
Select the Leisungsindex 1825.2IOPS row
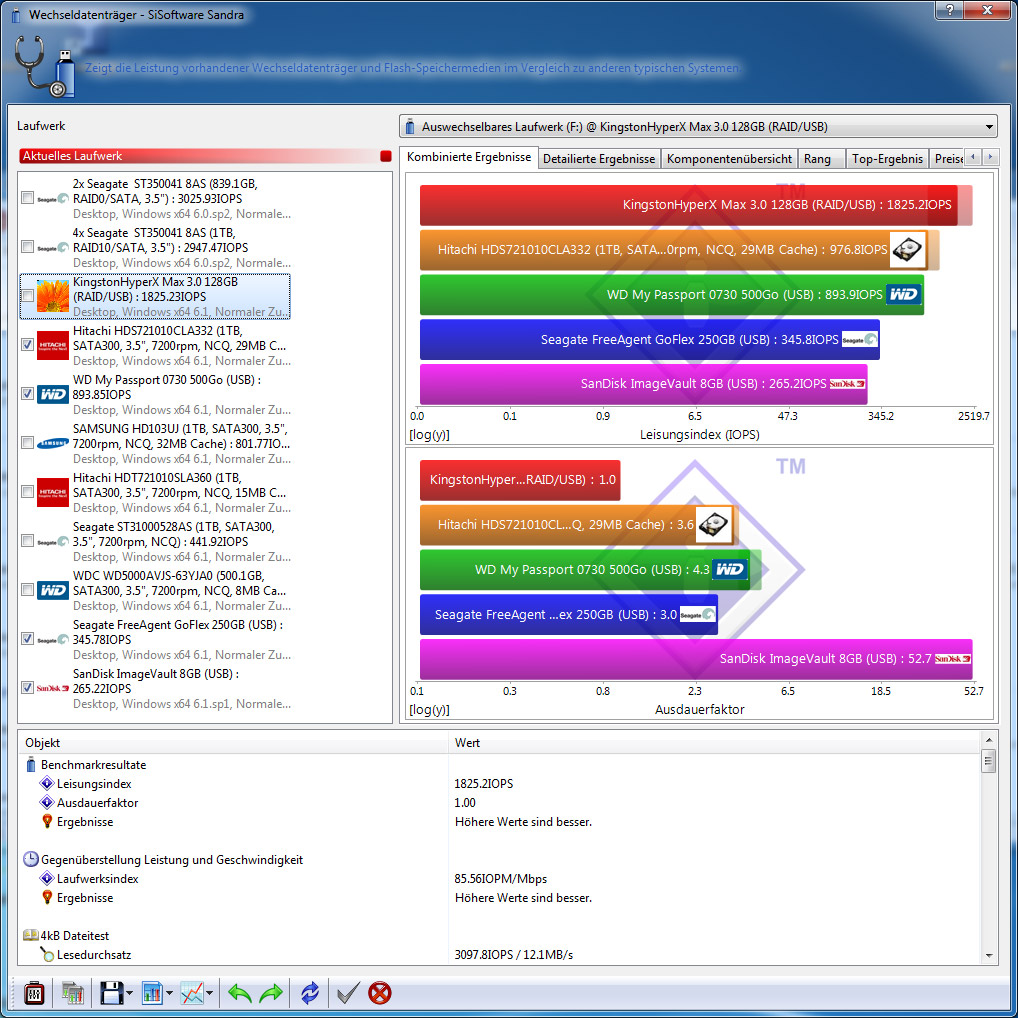500,784
